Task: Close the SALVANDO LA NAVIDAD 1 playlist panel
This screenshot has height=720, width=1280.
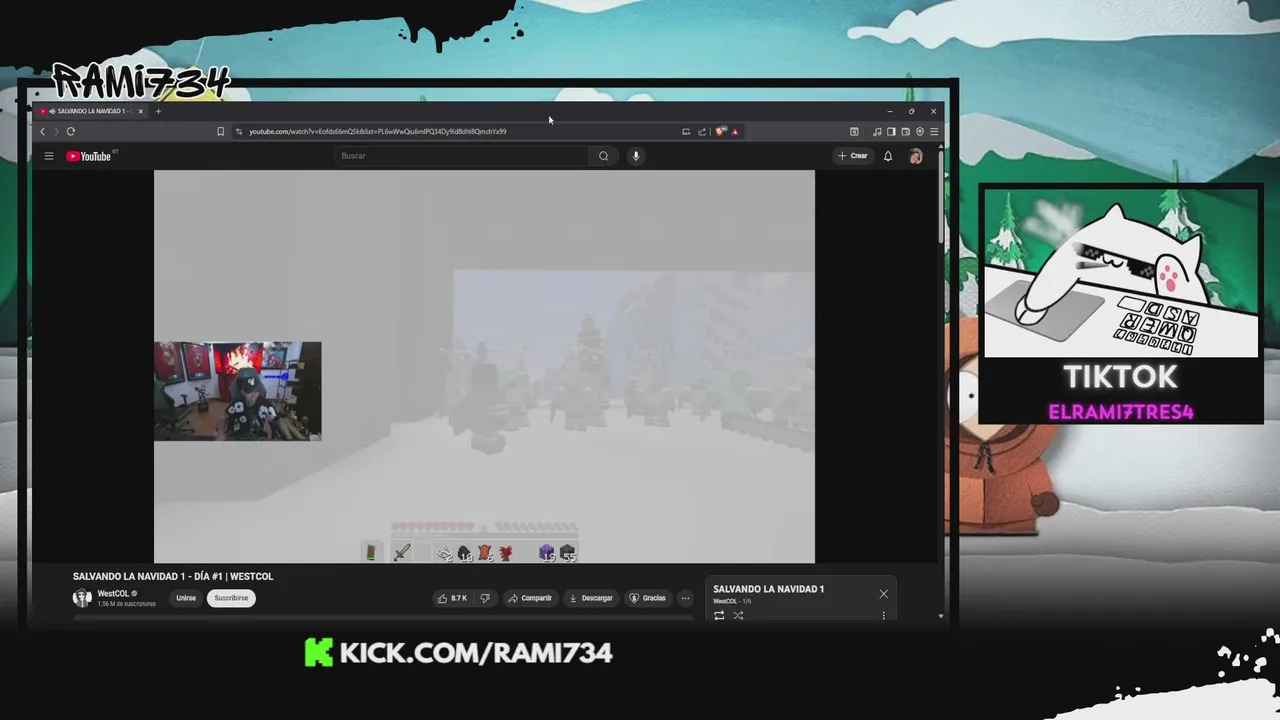Action: [x=883, y=594]
